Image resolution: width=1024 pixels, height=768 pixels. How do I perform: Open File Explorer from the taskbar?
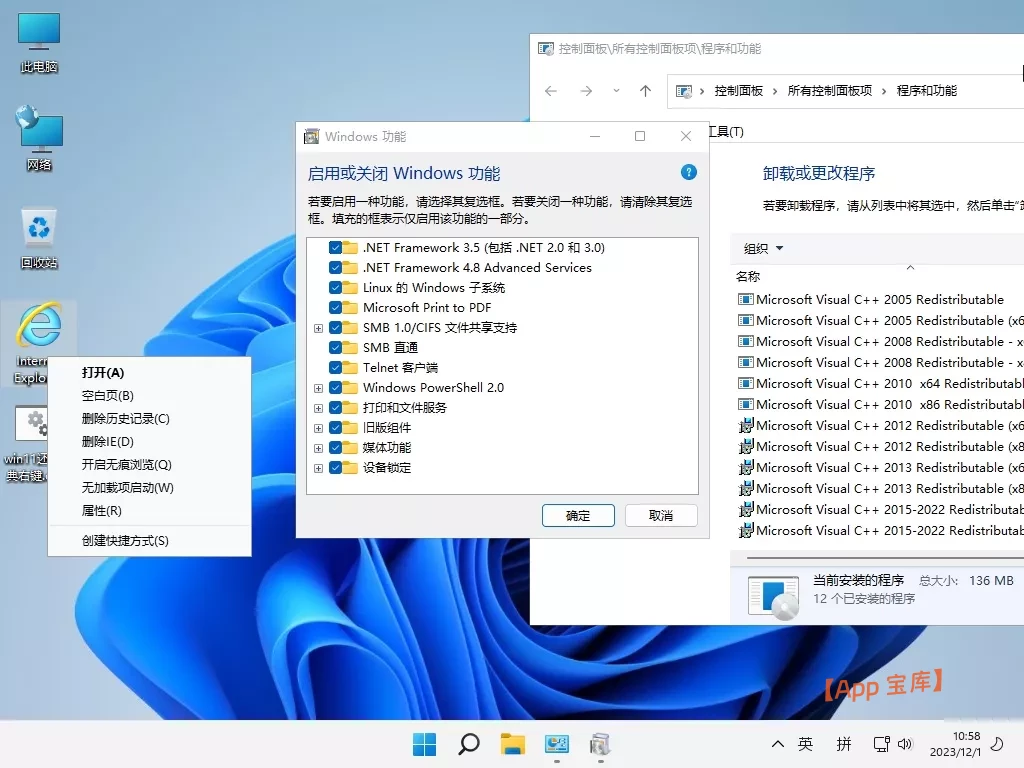click(x=511, y=744)
